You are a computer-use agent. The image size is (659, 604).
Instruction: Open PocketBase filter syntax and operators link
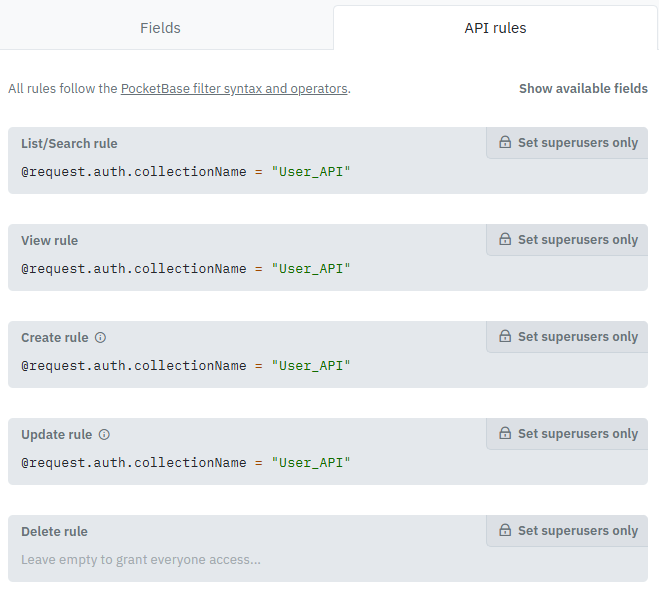234,89
